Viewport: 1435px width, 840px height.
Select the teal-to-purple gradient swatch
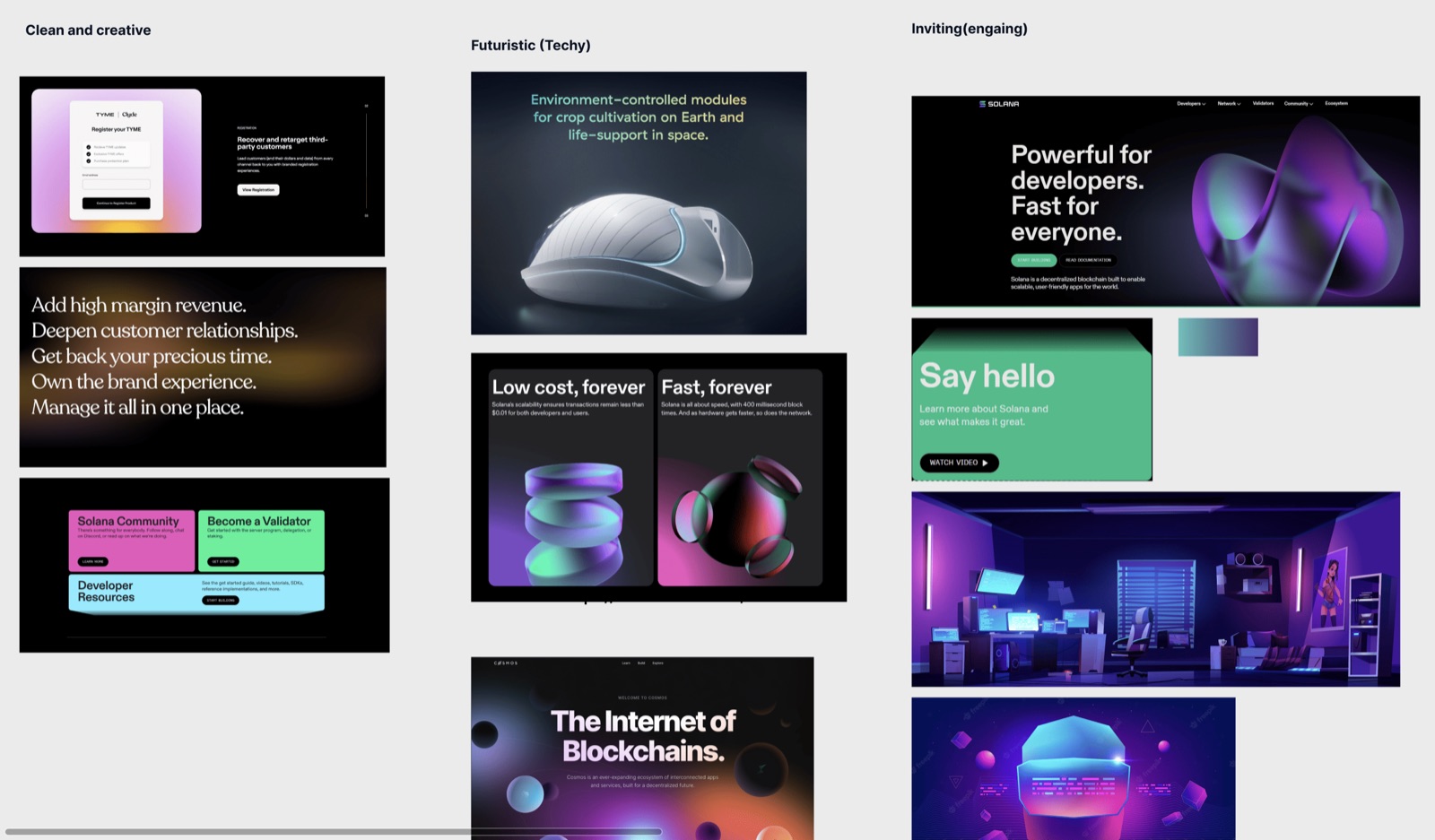click(1218, 337)
